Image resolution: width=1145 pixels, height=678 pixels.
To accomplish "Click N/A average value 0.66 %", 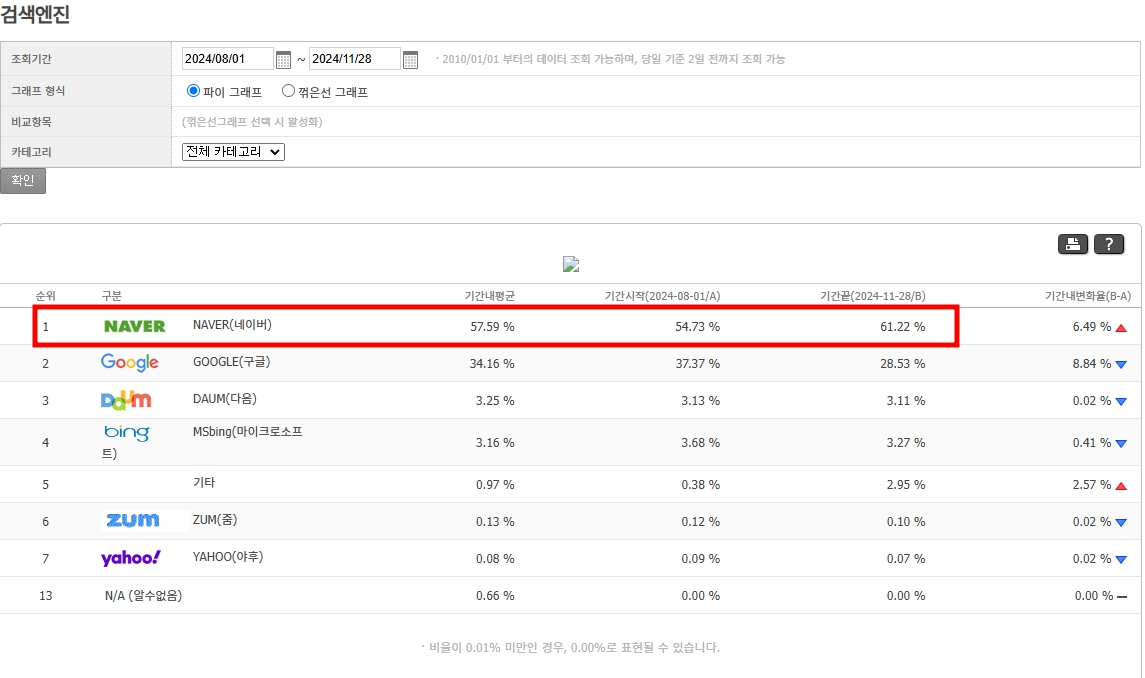I will pos(495,596).
